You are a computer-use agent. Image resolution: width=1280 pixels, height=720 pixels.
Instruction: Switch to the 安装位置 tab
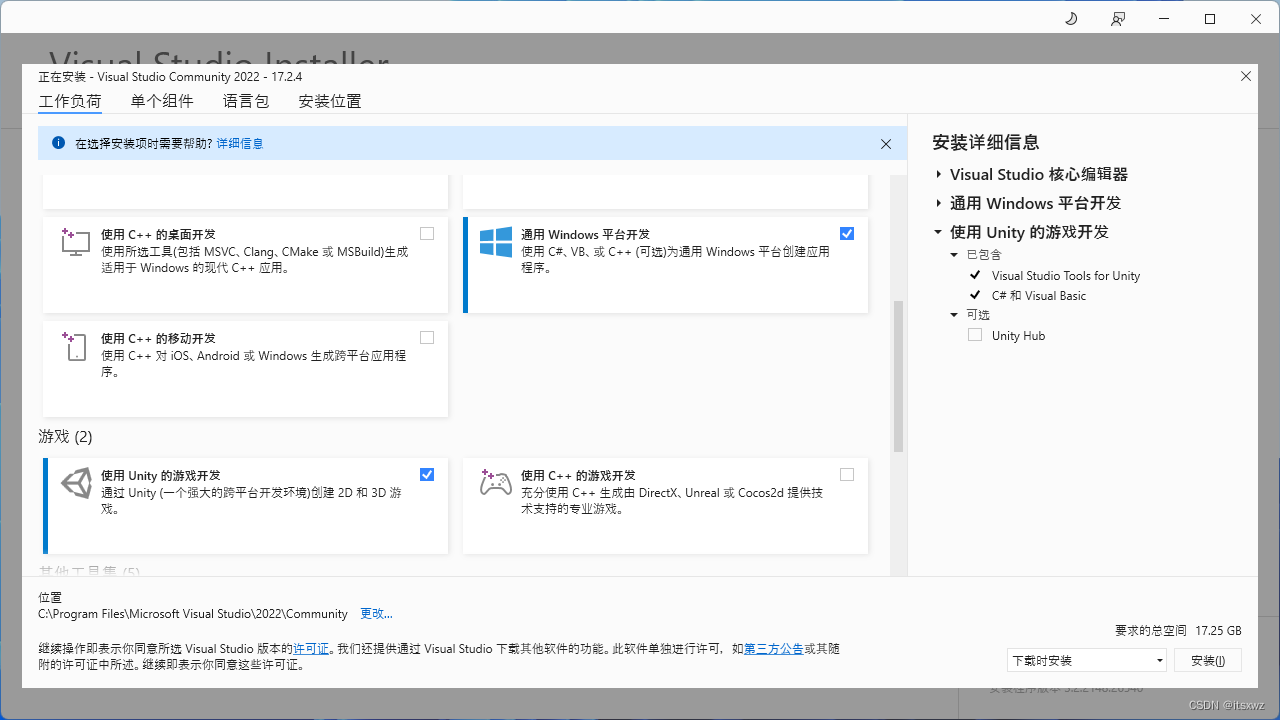330,101
